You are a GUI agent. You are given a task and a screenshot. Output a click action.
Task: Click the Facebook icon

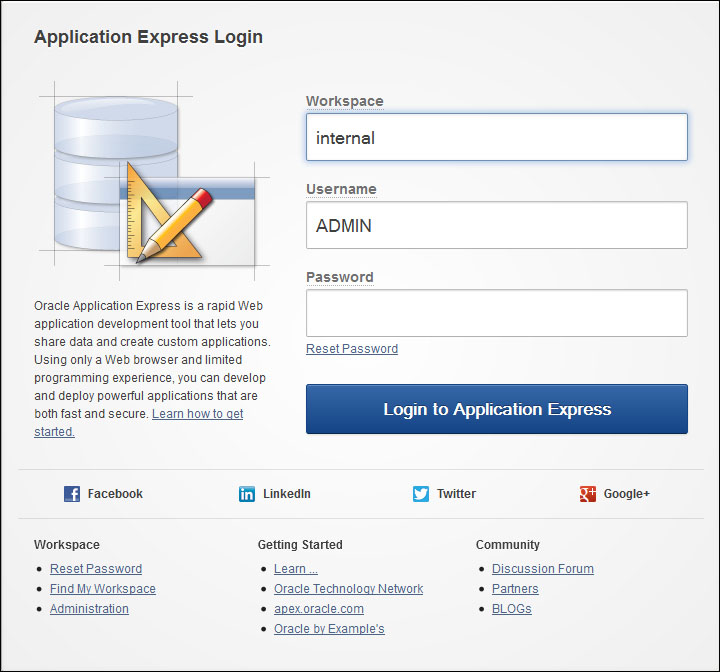pyautogui.click(x=72, y=494)
